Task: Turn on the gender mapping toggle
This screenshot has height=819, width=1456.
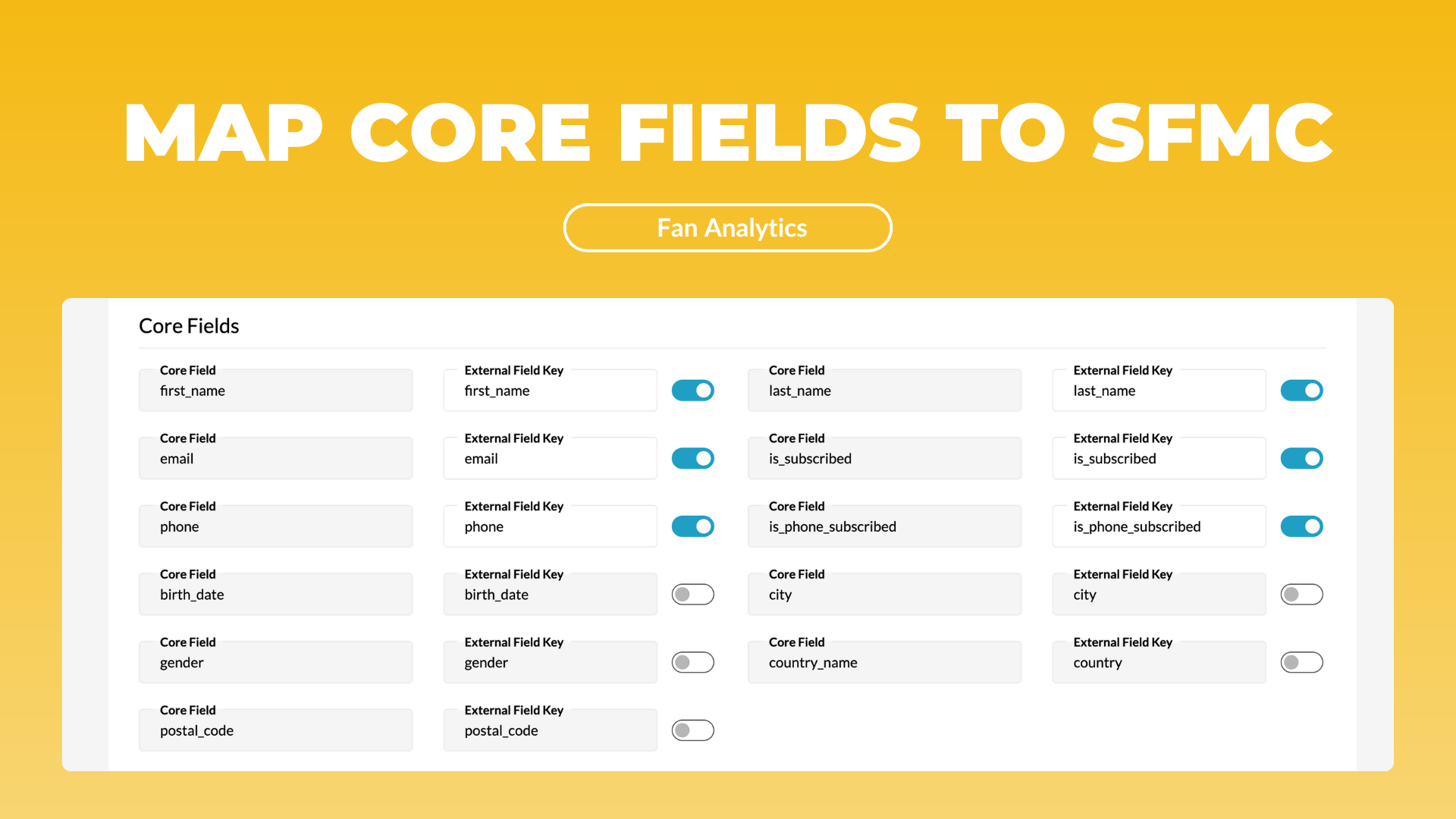Action: (x=692, y=663)
